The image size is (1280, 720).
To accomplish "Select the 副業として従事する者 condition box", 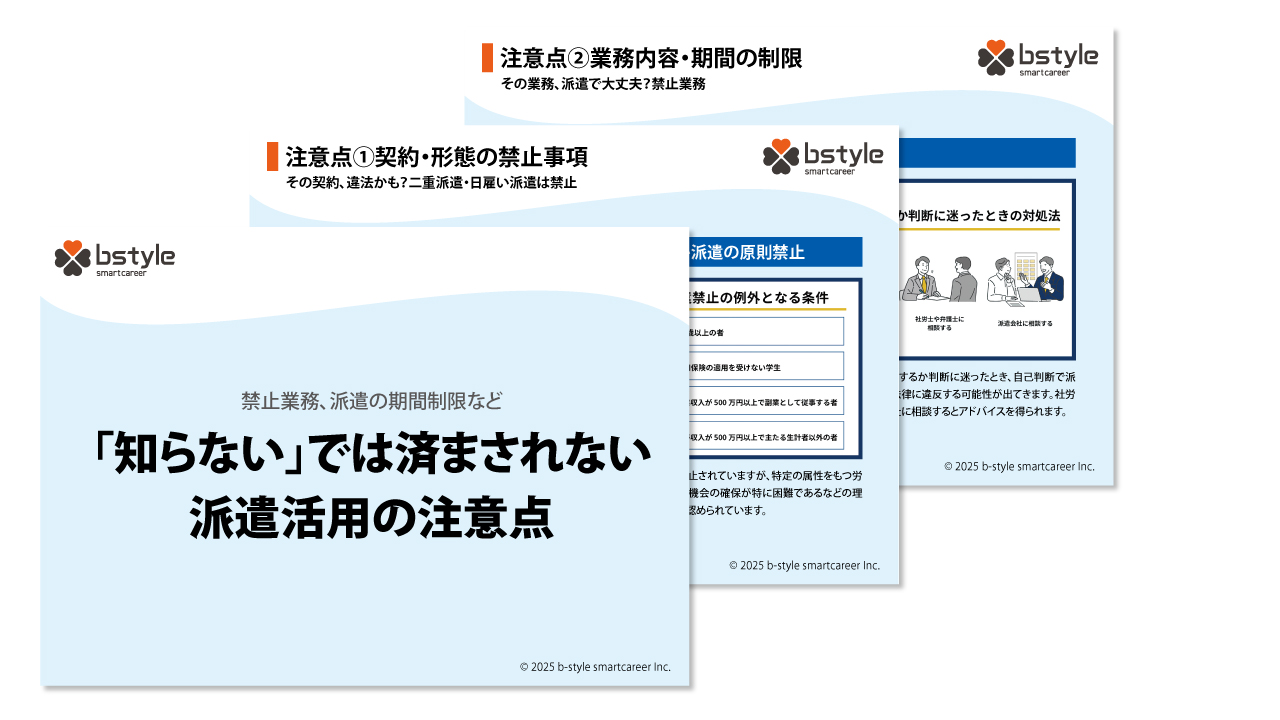I will pyautogui.click(x=765, y=401).
